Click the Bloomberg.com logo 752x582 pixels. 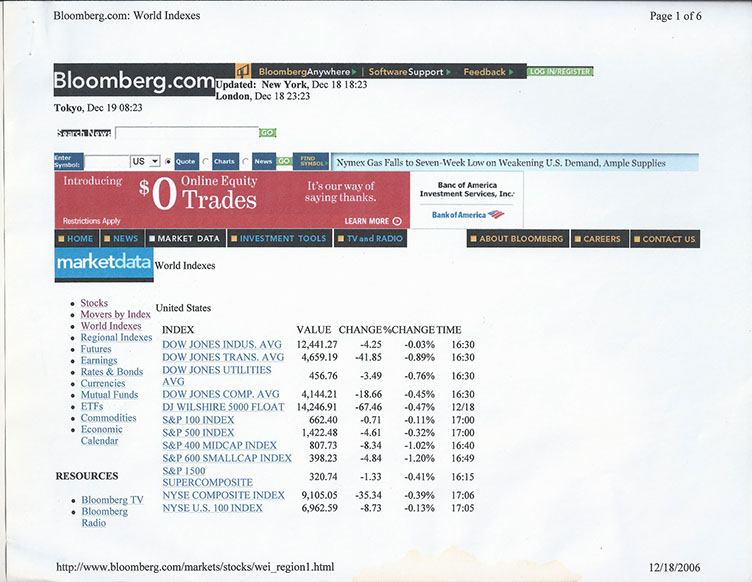coord(134,80)
